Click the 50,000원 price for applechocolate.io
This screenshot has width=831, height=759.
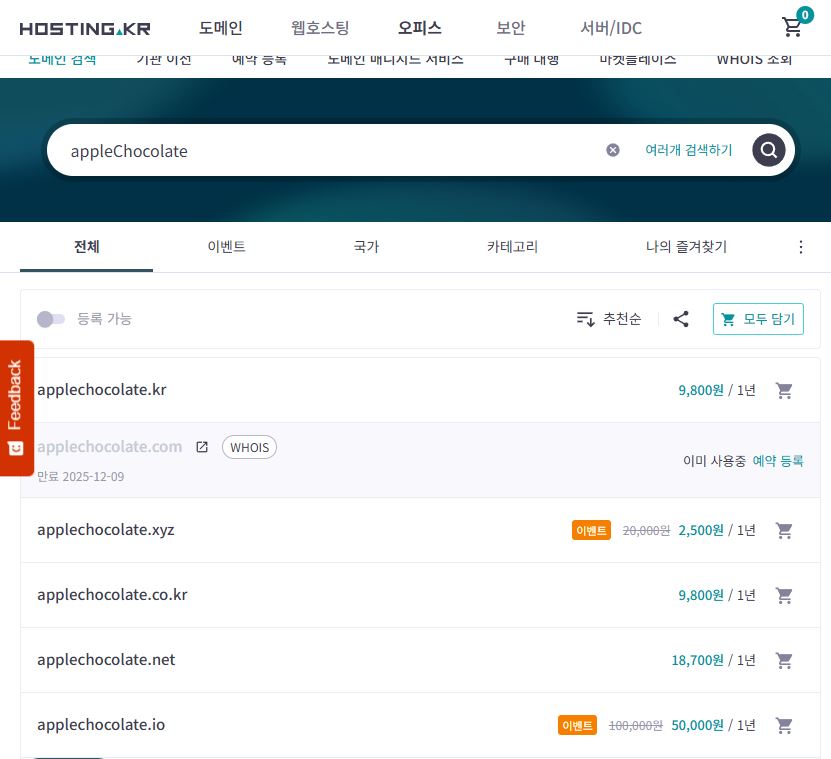[x=697, y=725]
